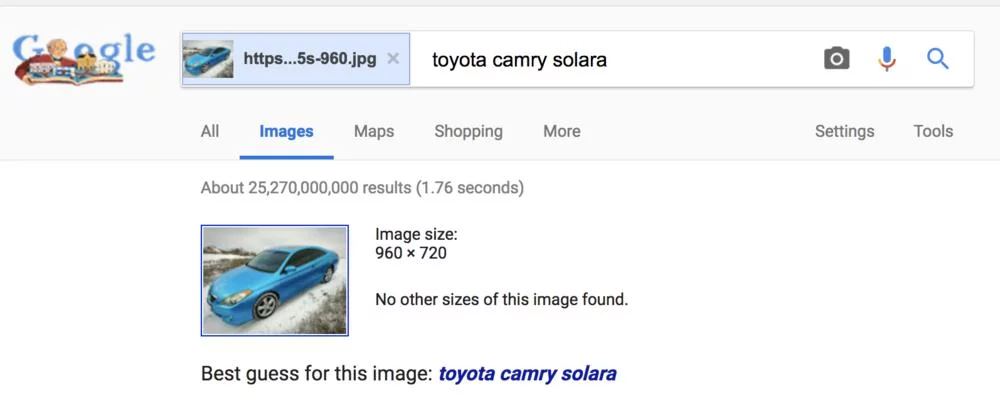
Task: Switch to the All results tab
Action: click(x=210, y=131)
